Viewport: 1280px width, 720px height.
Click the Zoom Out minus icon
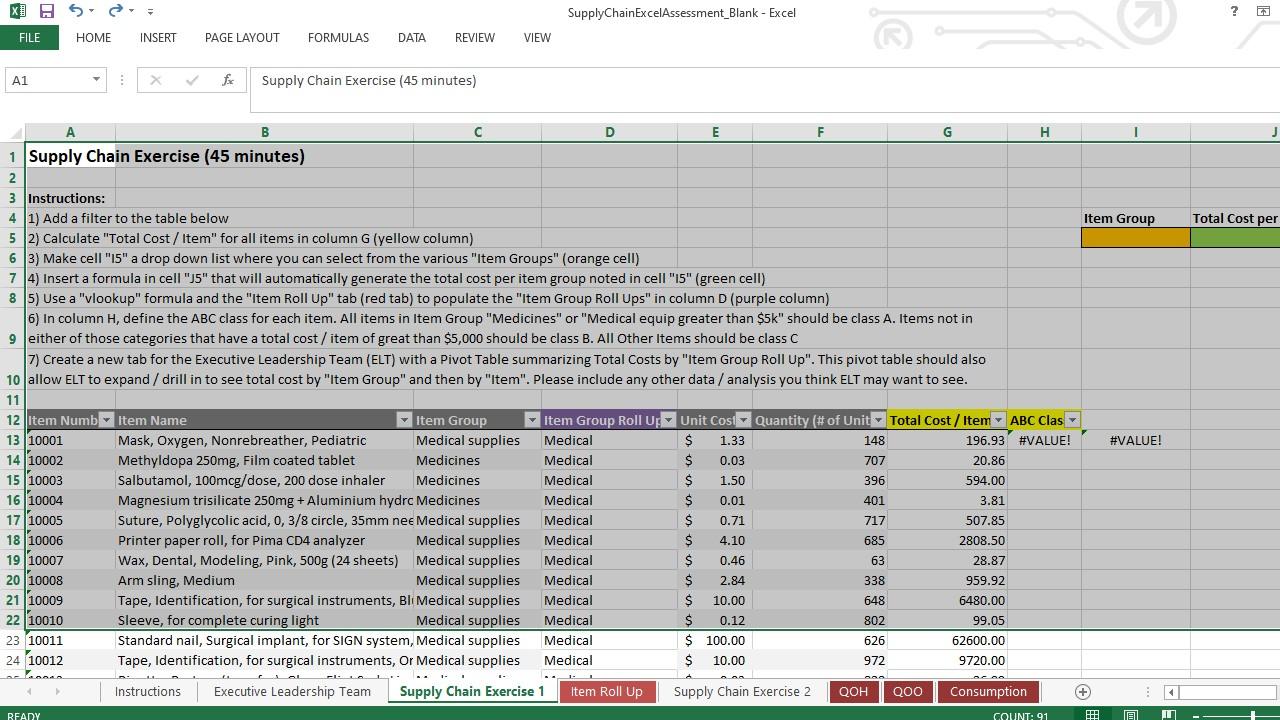click(x=1196, y=715)
